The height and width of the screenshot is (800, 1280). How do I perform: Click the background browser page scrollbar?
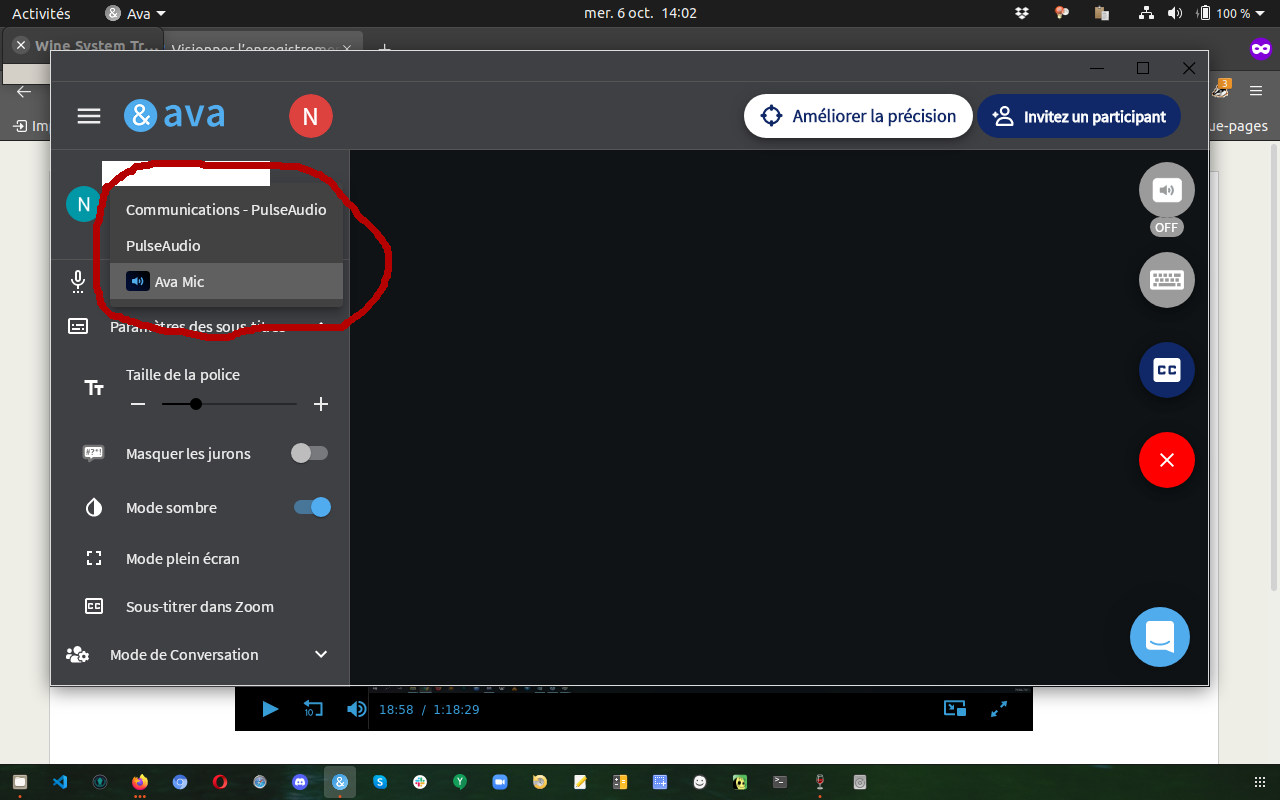(1273, 365)
